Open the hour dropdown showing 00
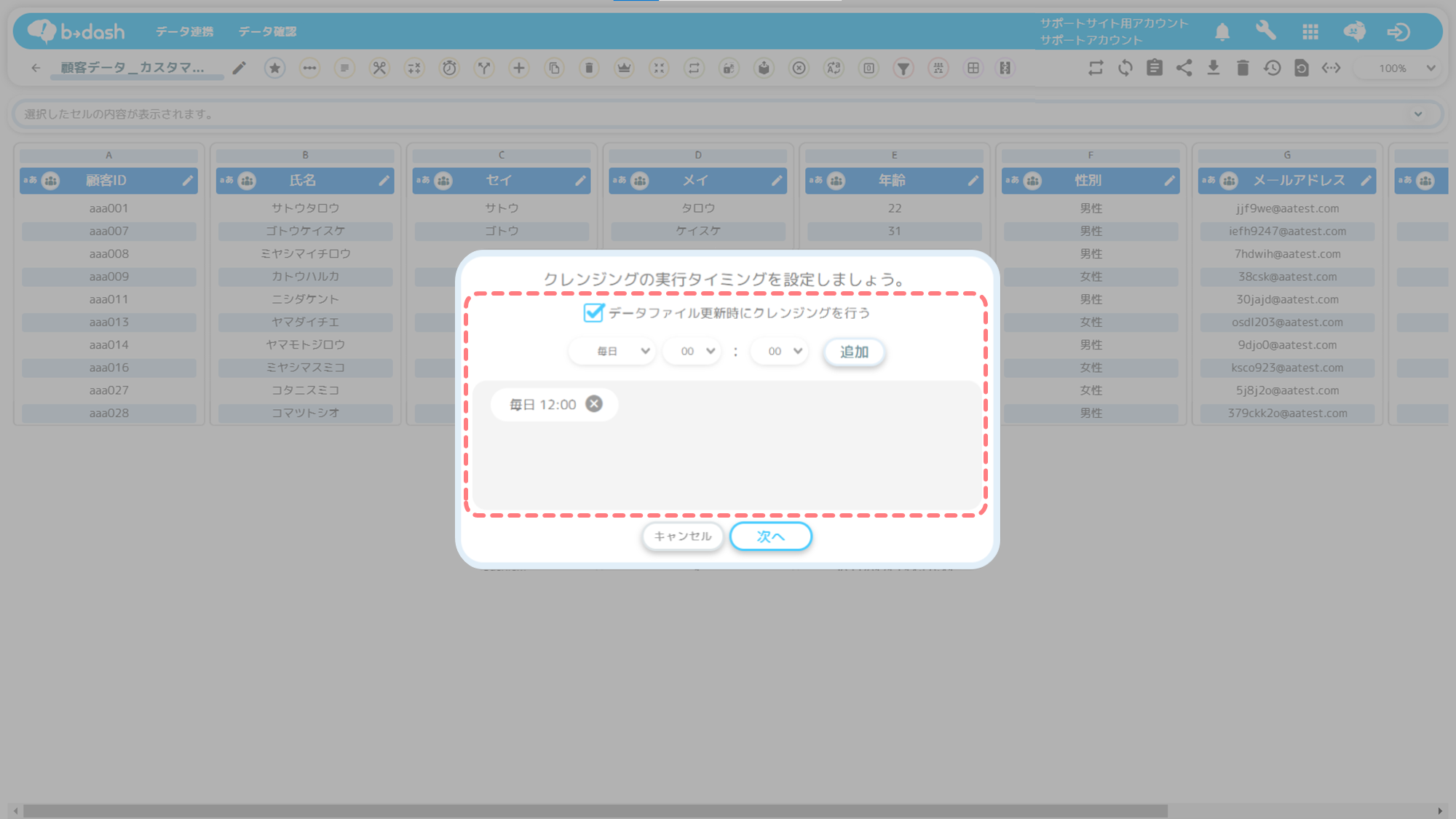The height and width of the screenshot is (819, 1456). coord(692,352)
